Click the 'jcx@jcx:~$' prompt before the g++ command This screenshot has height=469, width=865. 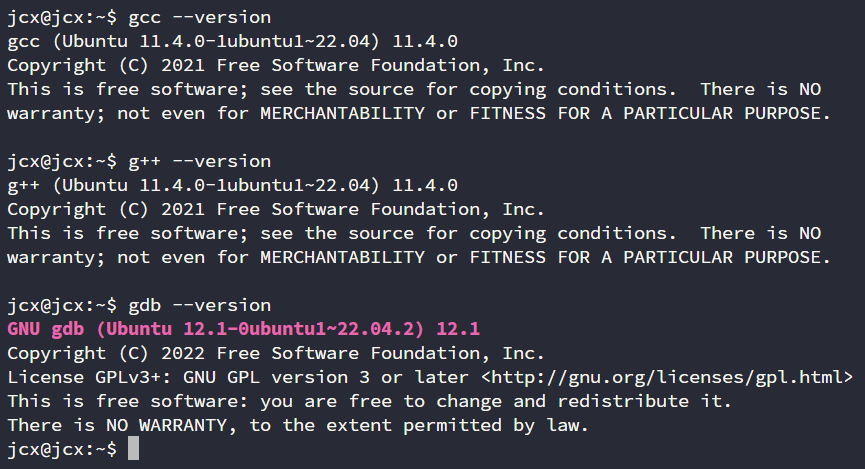click(x=61, y=161)
